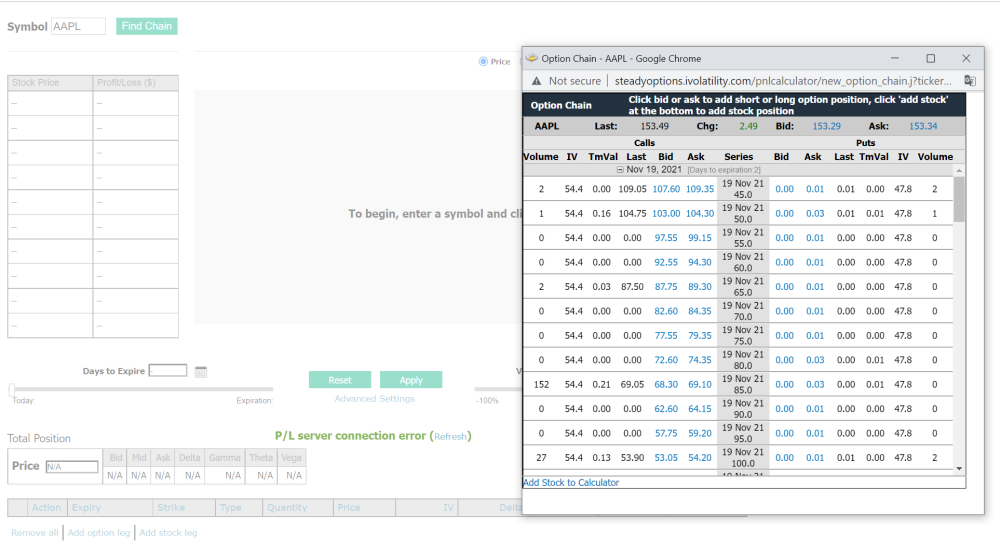The height and width of the screenshot is (555, 1000).
Task: Click call ask 109.35 for 45.0 strike
Action: point(700,189)
